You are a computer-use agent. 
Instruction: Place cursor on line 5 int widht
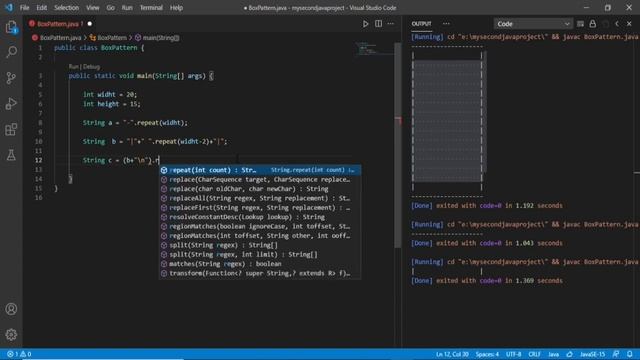pos(110,94)
